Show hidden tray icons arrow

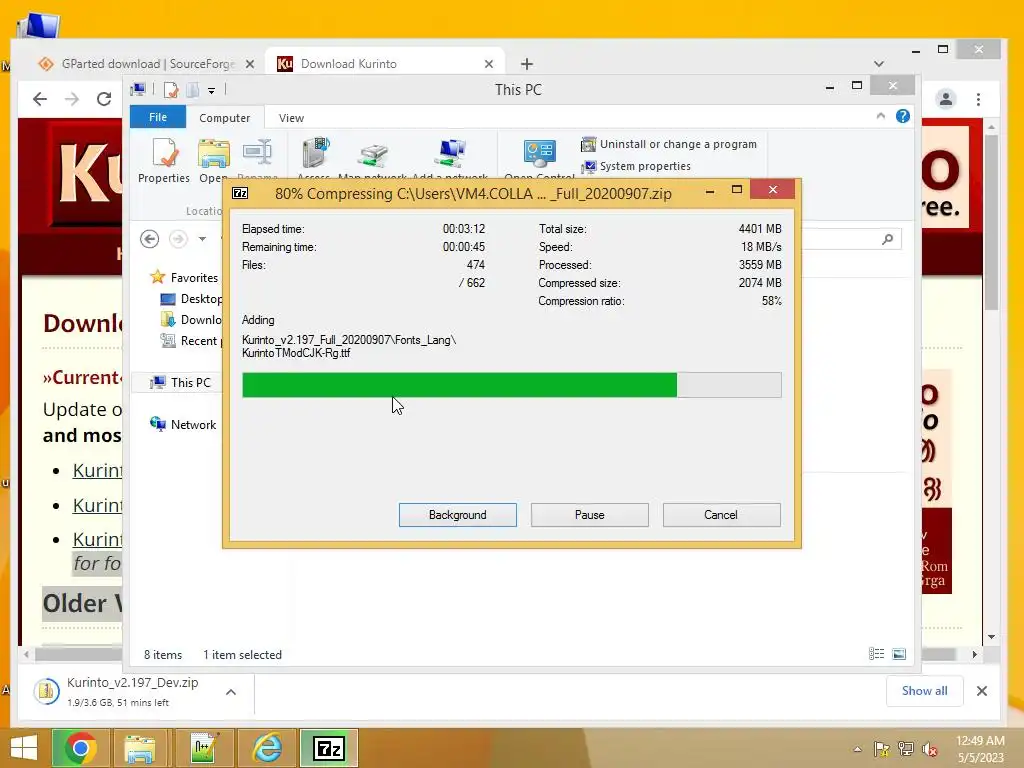coord(857,749)
